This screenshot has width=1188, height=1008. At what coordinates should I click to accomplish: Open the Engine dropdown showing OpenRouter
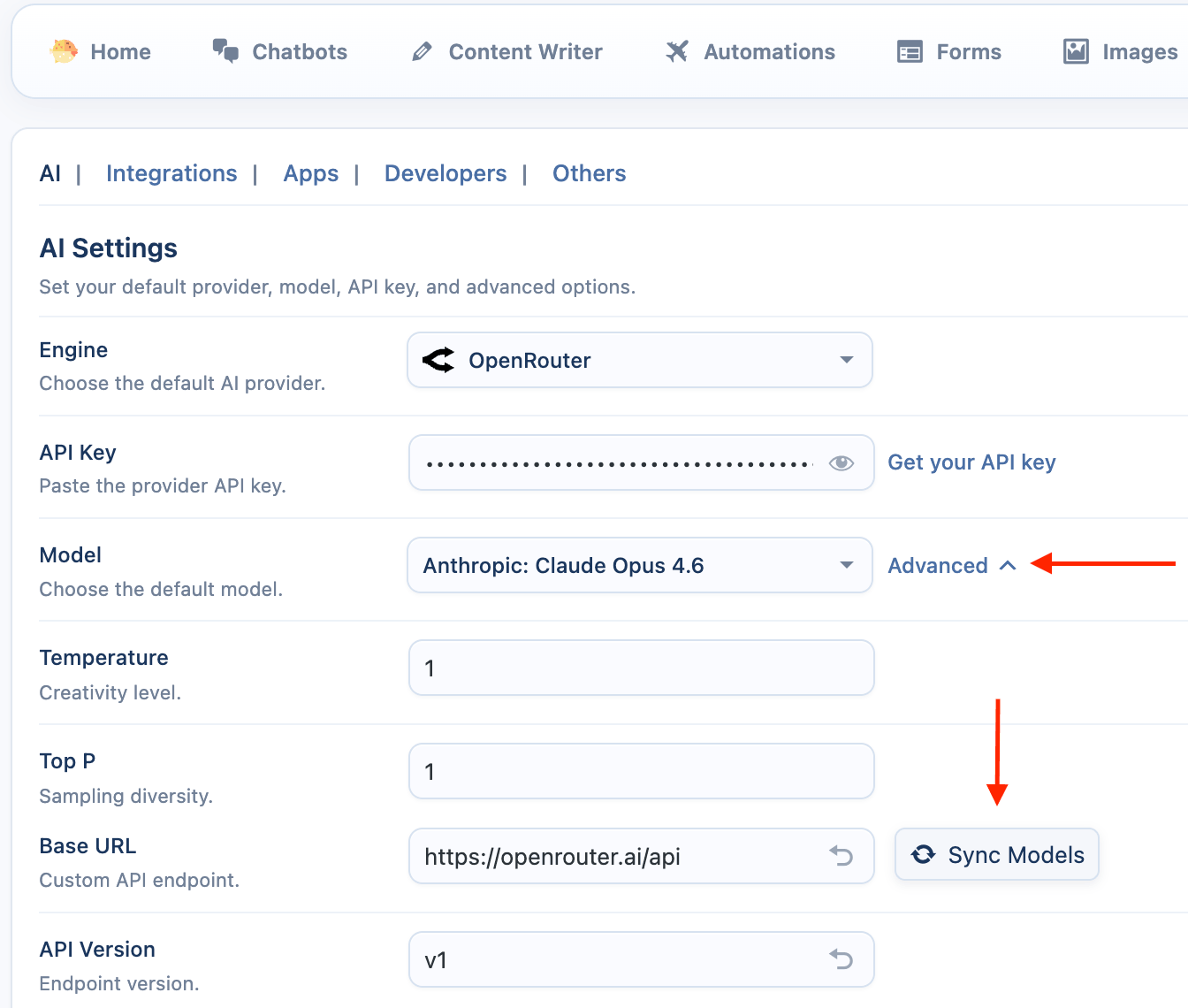pos(639,360)
